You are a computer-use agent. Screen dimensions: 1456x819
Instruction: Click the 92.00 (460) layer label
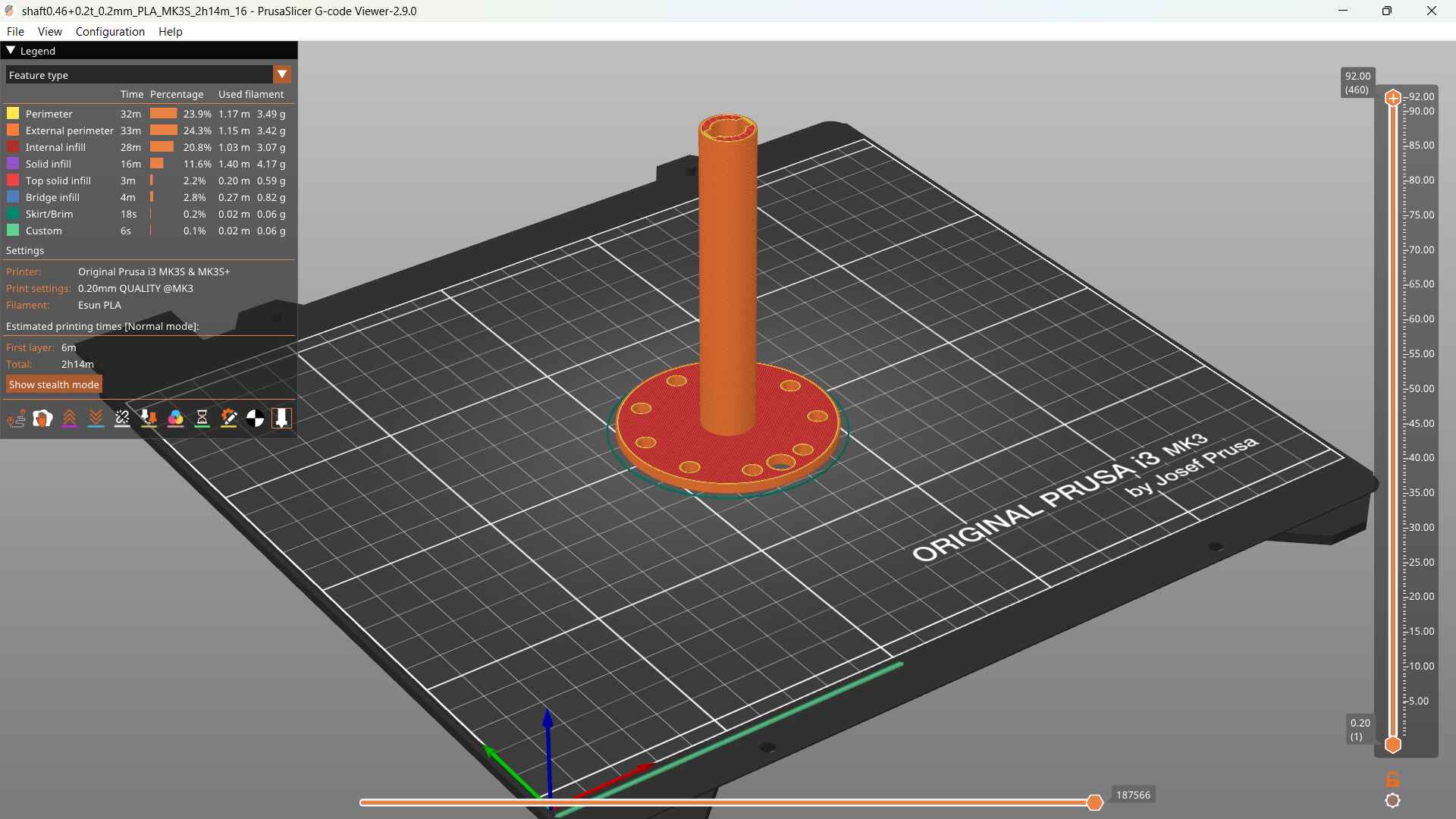(1357, 83)
